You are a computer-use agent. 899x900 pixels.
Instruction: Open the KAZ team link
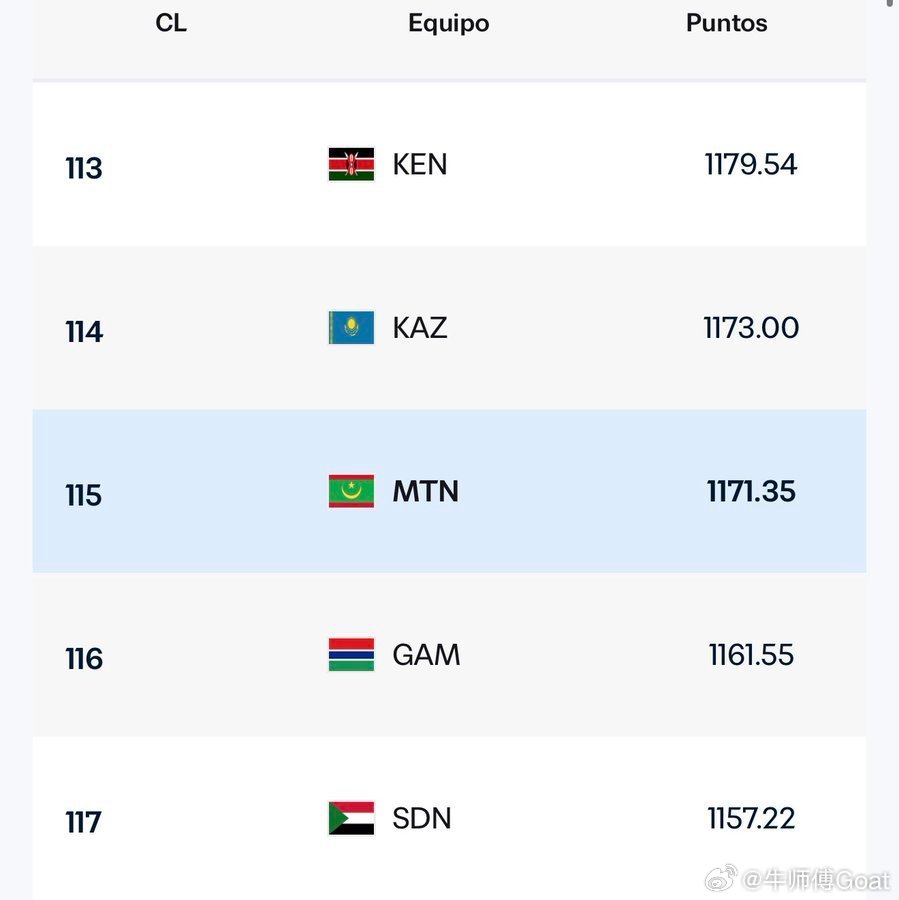point(420,328)
